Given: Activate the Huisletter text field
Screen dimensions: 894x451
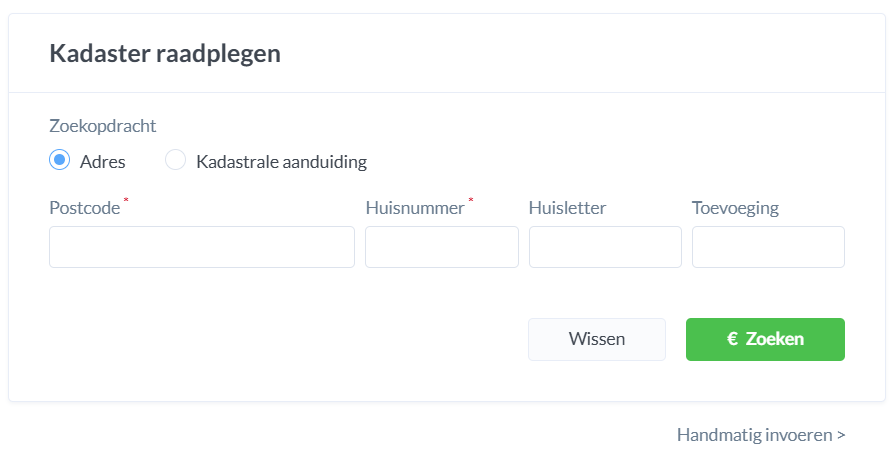Looking at the screenshot, I should (x=605, y=247).
